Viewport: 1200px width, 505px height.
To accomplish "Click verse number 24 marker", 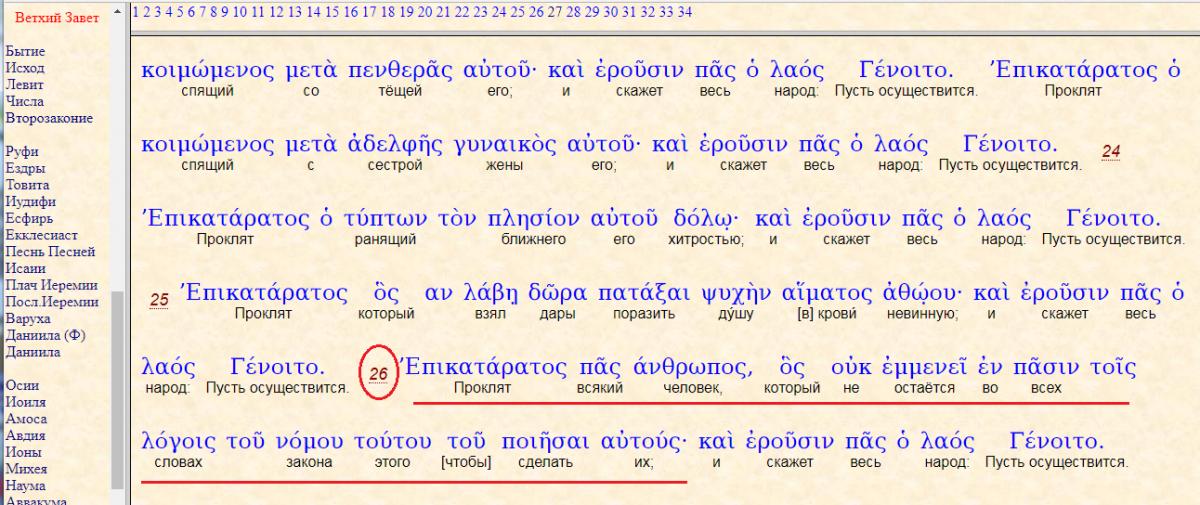I will (1110, 152).
